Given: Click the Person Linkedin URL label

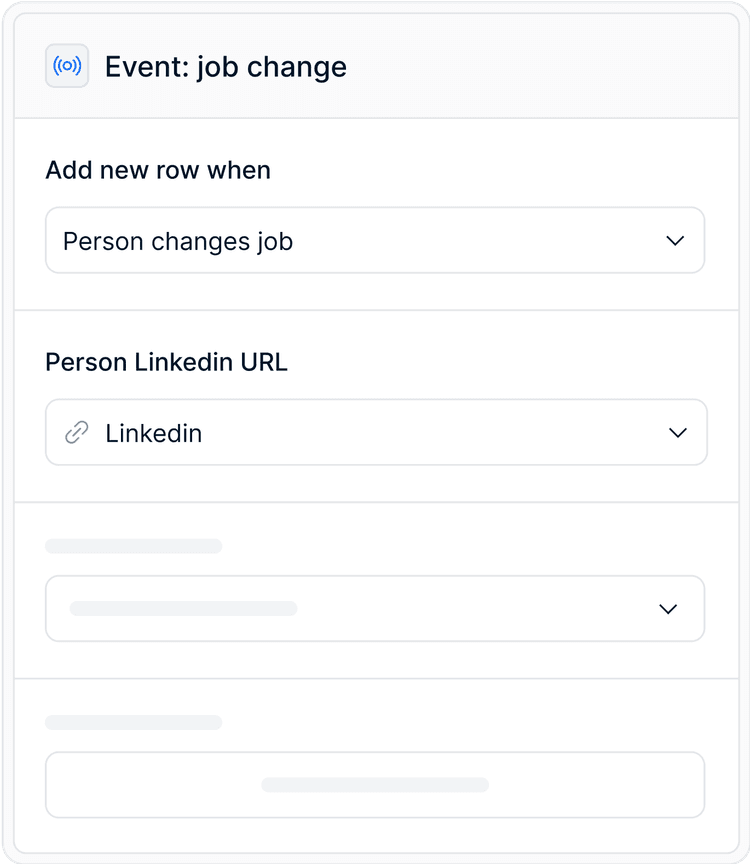Looking at the screenshot, I should tap(166, 362).
